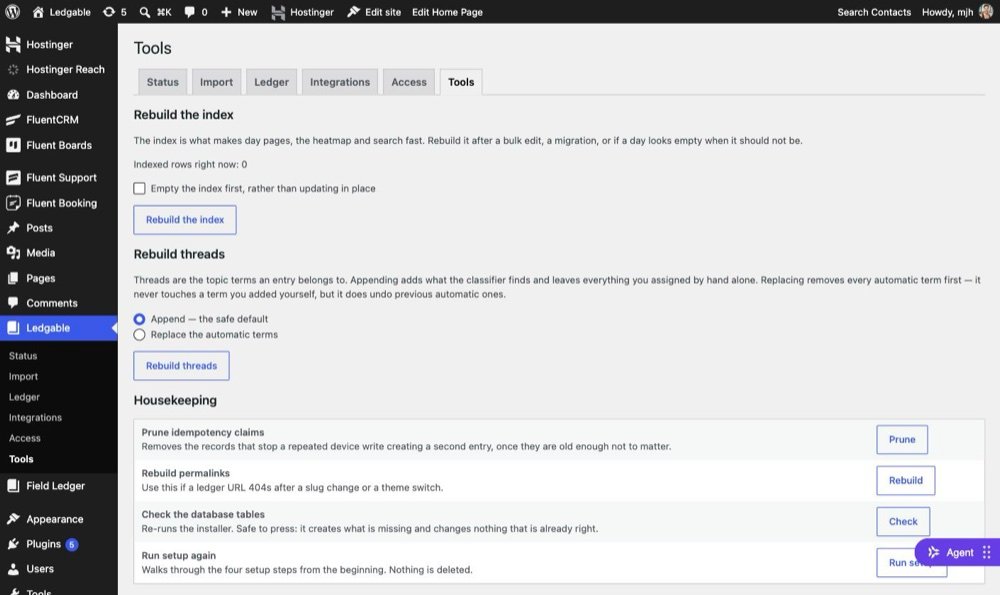
Task: Open Ledger in Ledgable submenu
Action: coord(24,397)
